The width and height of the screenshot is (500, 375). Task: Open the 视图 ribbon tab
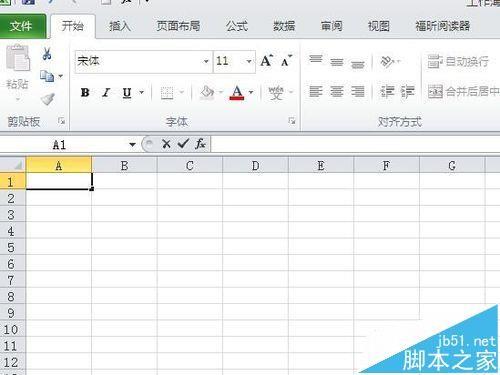coord(379,26)
